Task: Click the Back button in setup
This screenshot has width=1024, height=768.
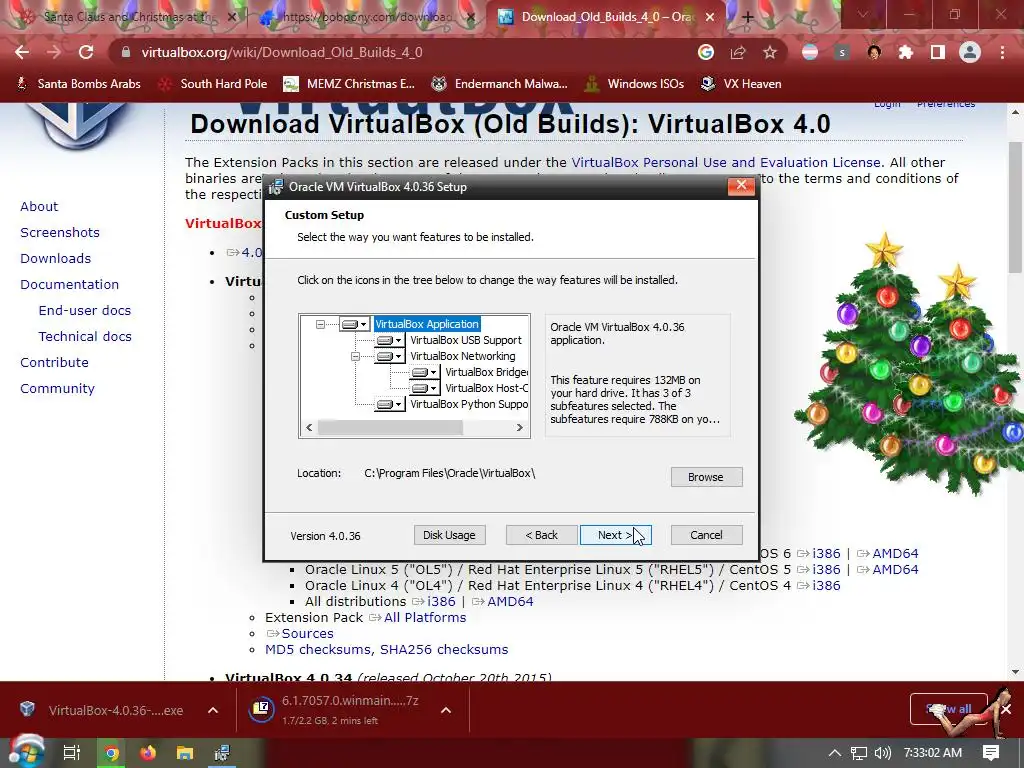Action: pos(541,535)
